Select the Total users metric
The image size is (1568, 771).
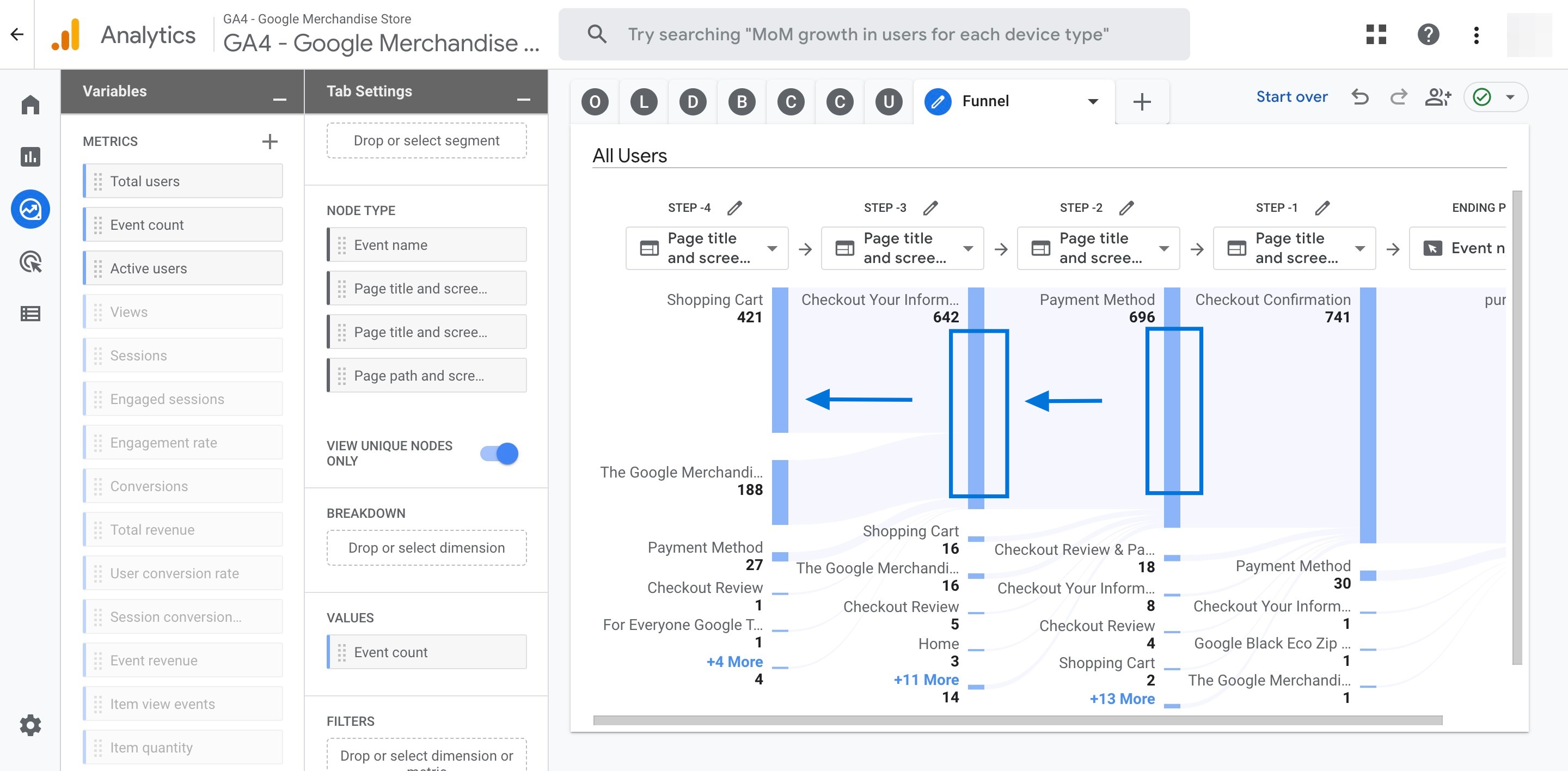(x=182, y=181)
